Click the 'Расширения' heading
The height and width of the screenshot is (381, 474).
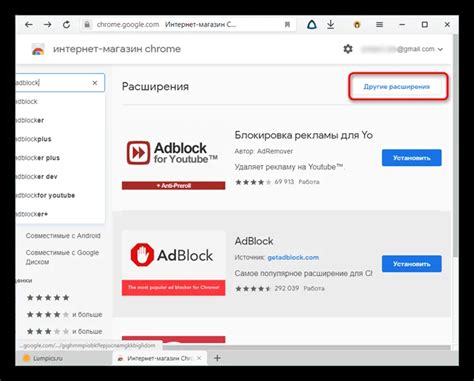click(155, 86)
